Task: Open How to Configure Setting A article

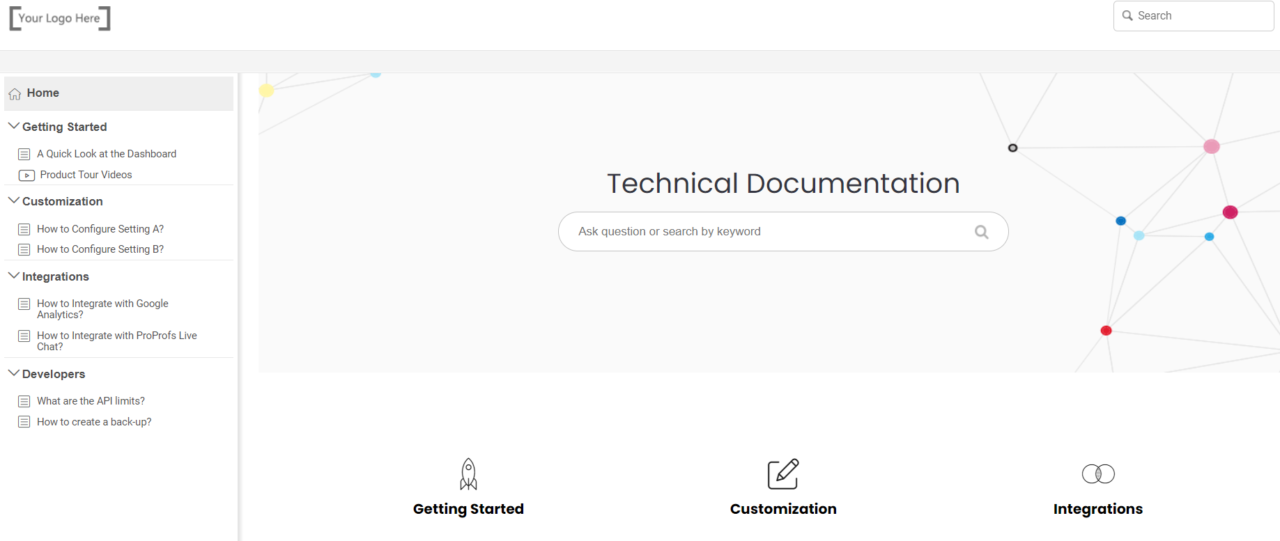Action: (100, 229)
